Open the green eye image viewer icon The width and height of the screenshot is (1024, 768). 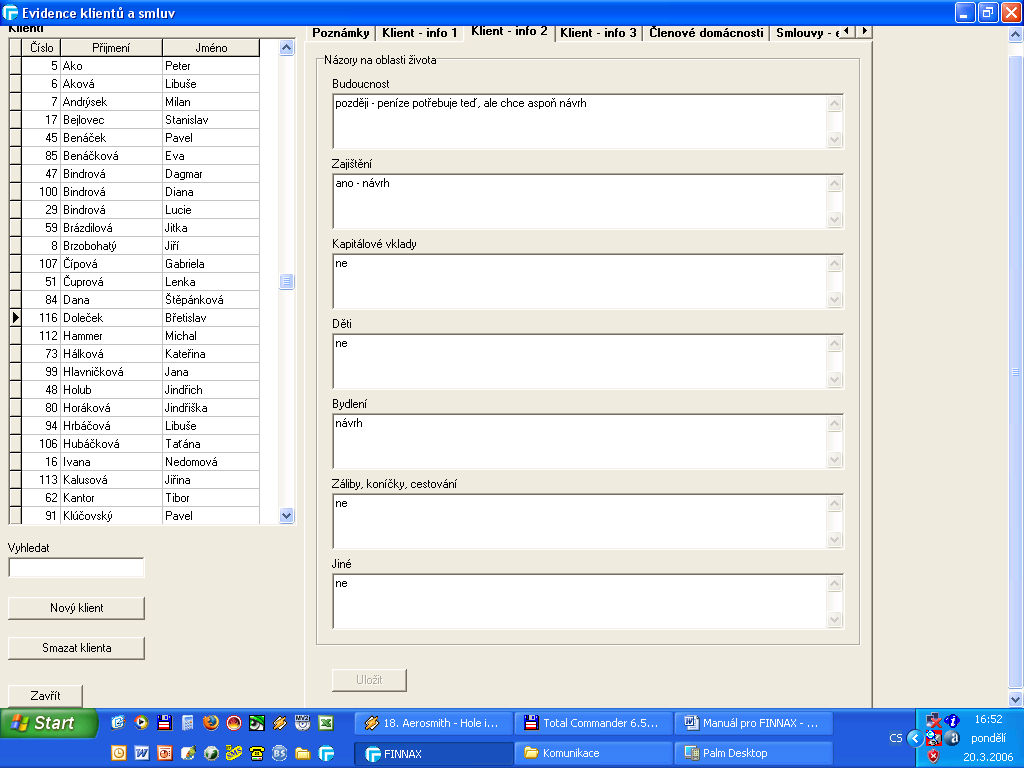[257, 722]
